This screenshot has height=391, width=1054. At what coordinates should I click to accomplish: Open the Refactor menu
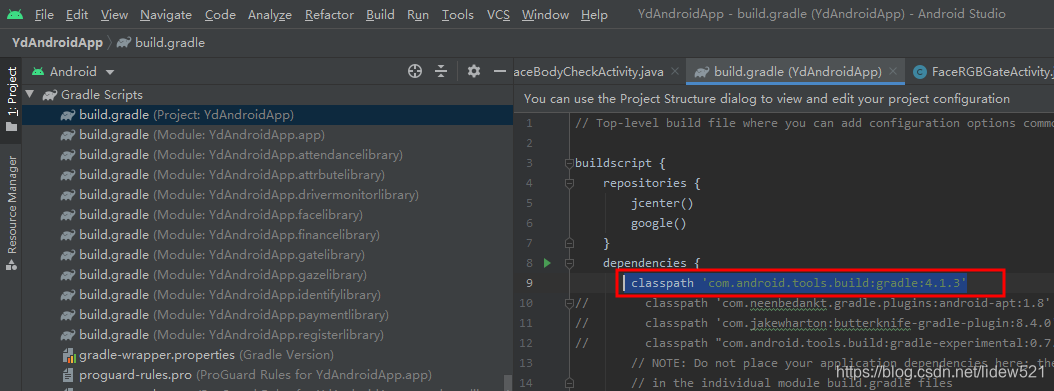tap(329, 14)
